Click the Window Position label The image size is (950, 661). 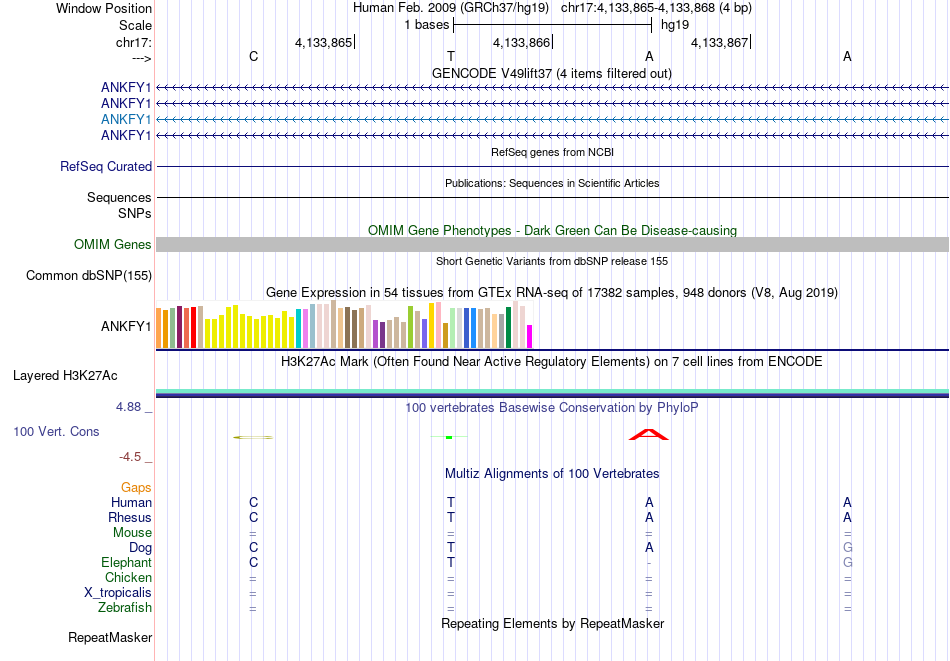[104, 8]
